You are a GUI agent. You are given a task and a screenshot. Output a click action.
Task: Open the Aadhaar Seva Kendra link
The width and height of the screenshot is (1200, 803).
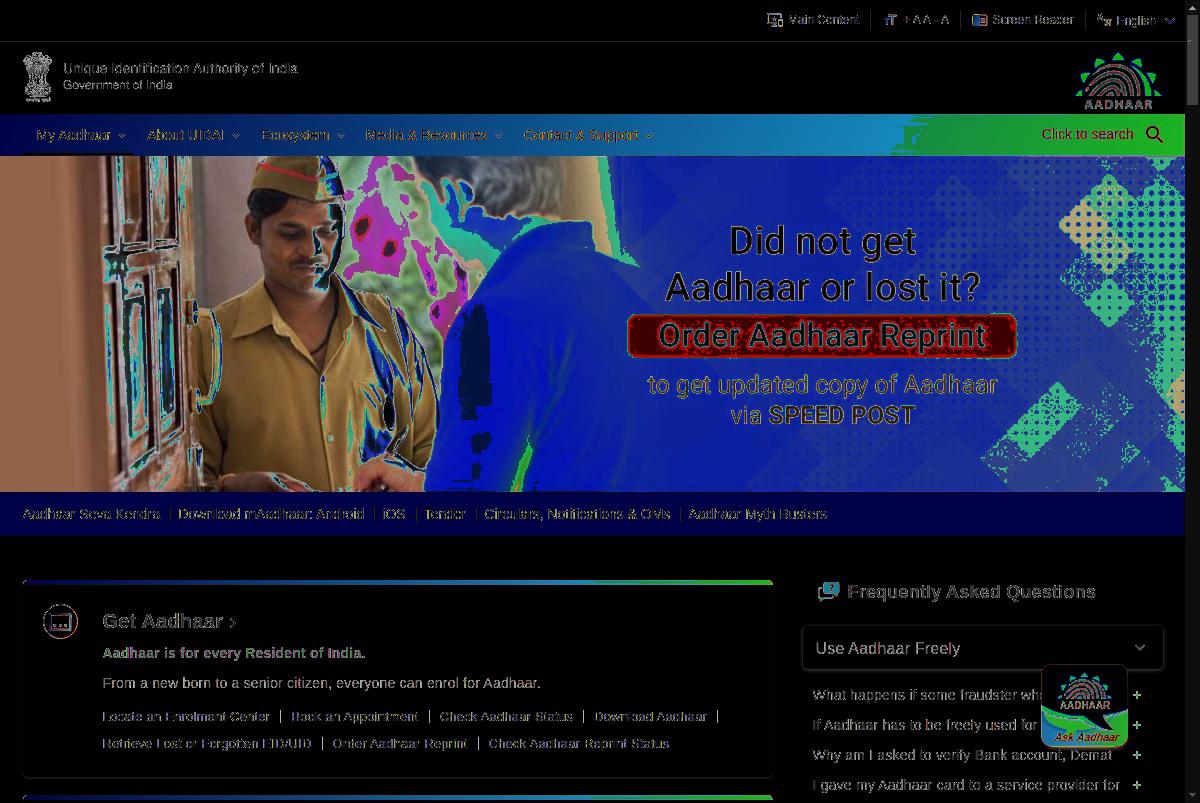[x=91, y=514]
